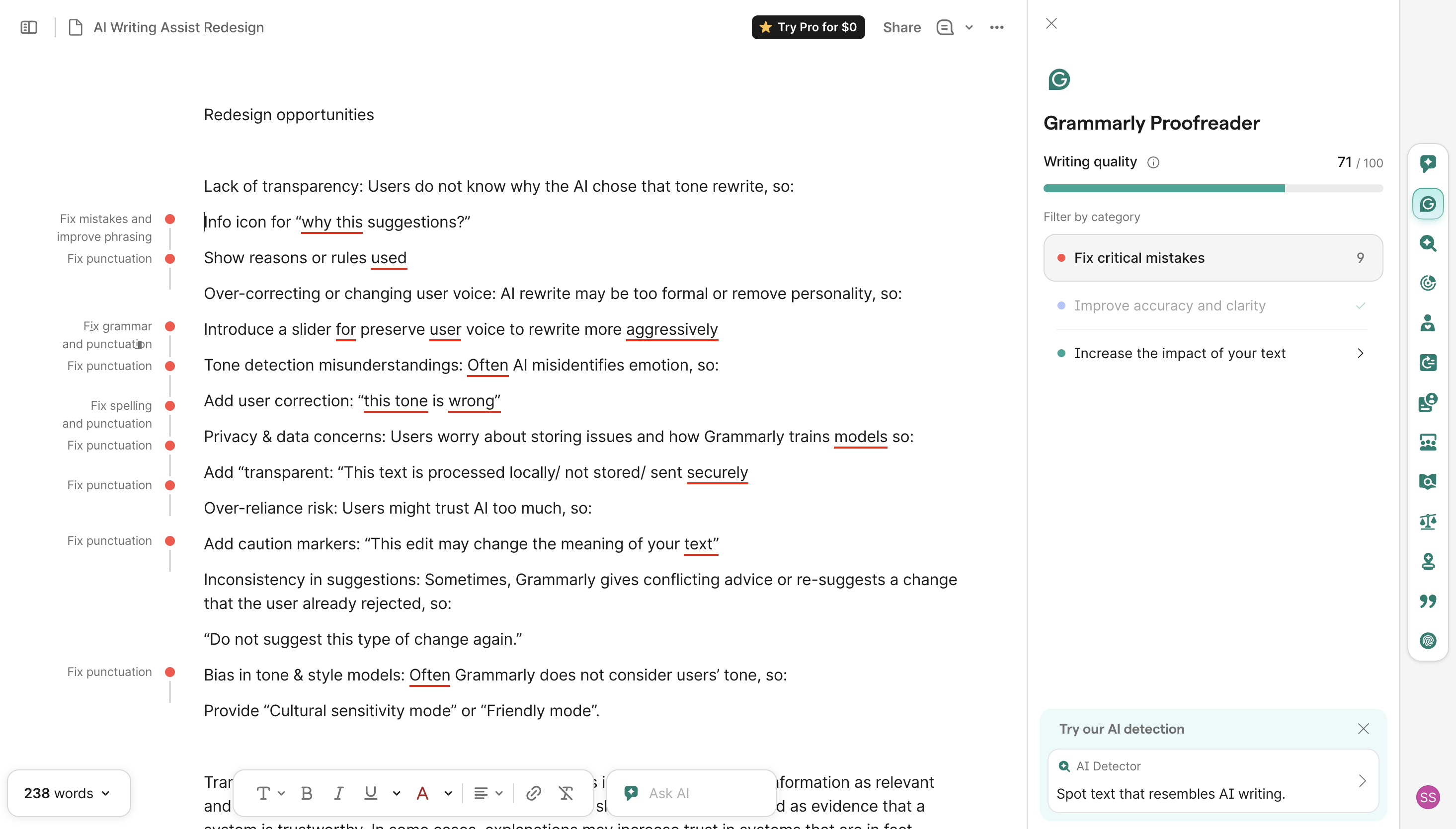
Task: Open the Fix mistakes and improve phrasing suggestion
Action: tap(104, 228)
